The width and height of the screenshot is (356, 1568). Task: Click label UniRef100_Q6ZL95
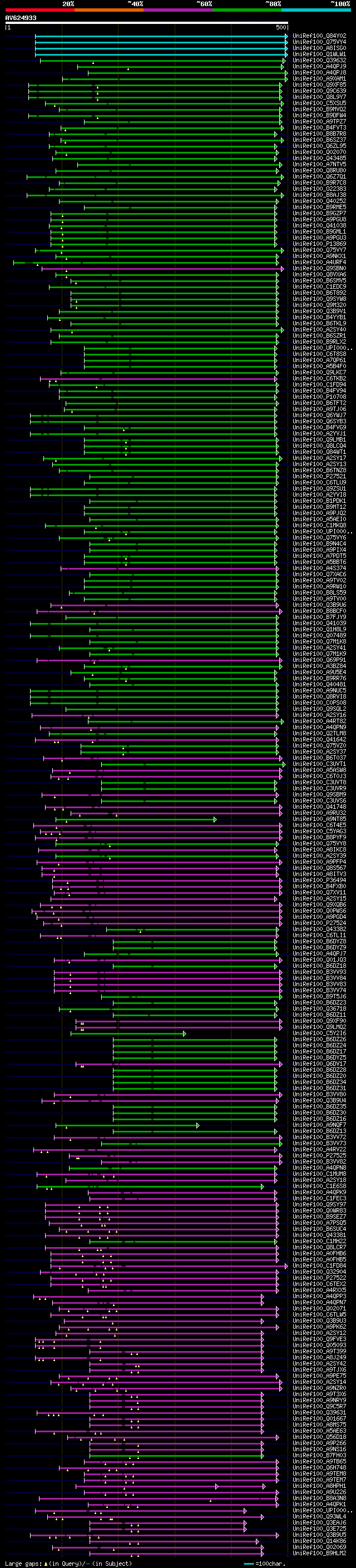tap(319, 146)
